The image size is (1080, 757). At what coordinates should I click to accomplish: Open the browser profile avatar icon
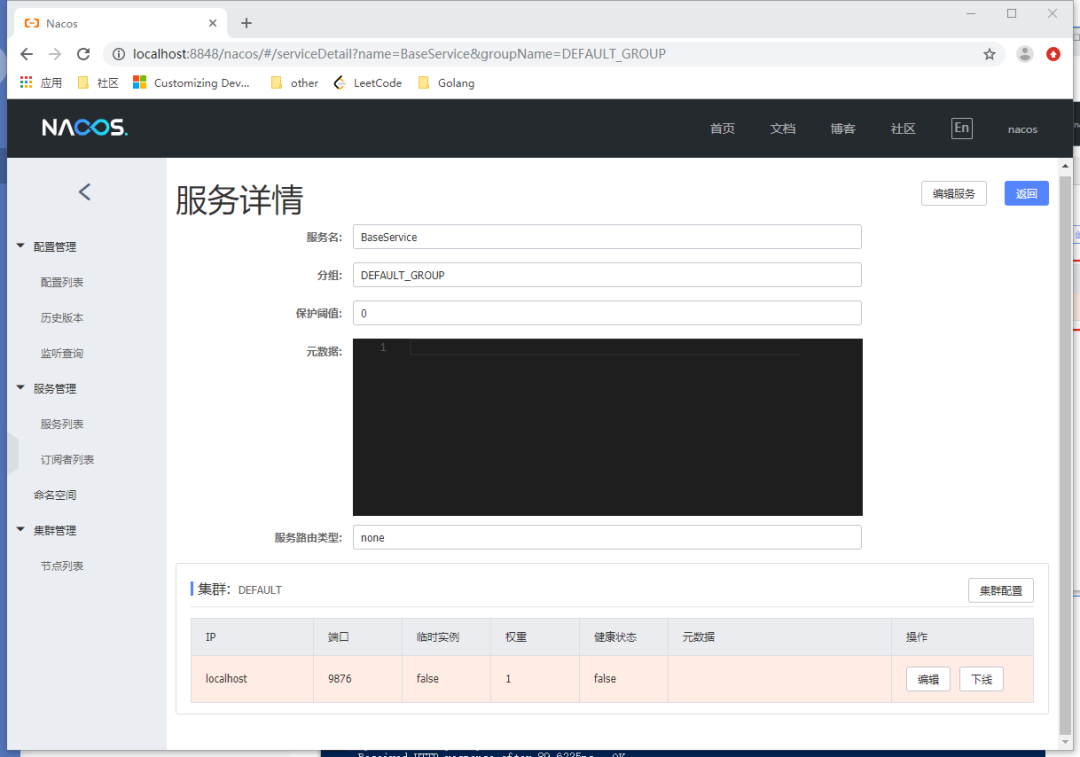point(1025,54)
